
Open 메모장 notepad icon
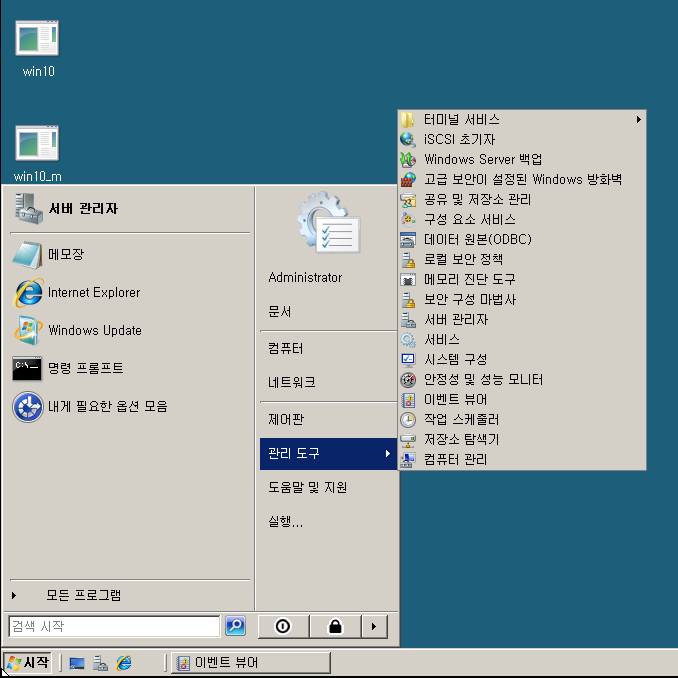click(x=28, y=255)
